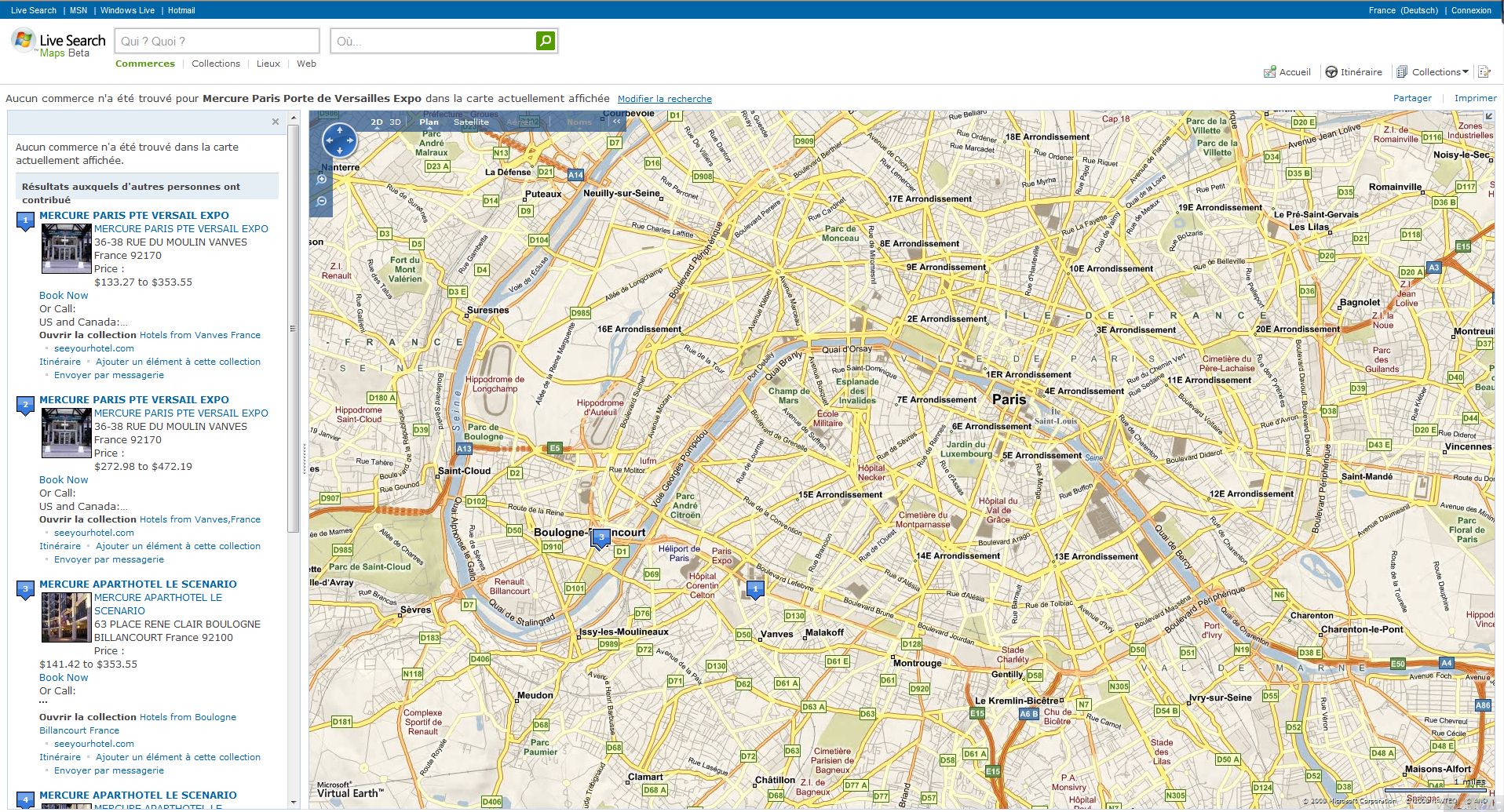Click results panel scrollbar down arrow
The width and height of the screenshot is (1504, 812).
[294, 803]
